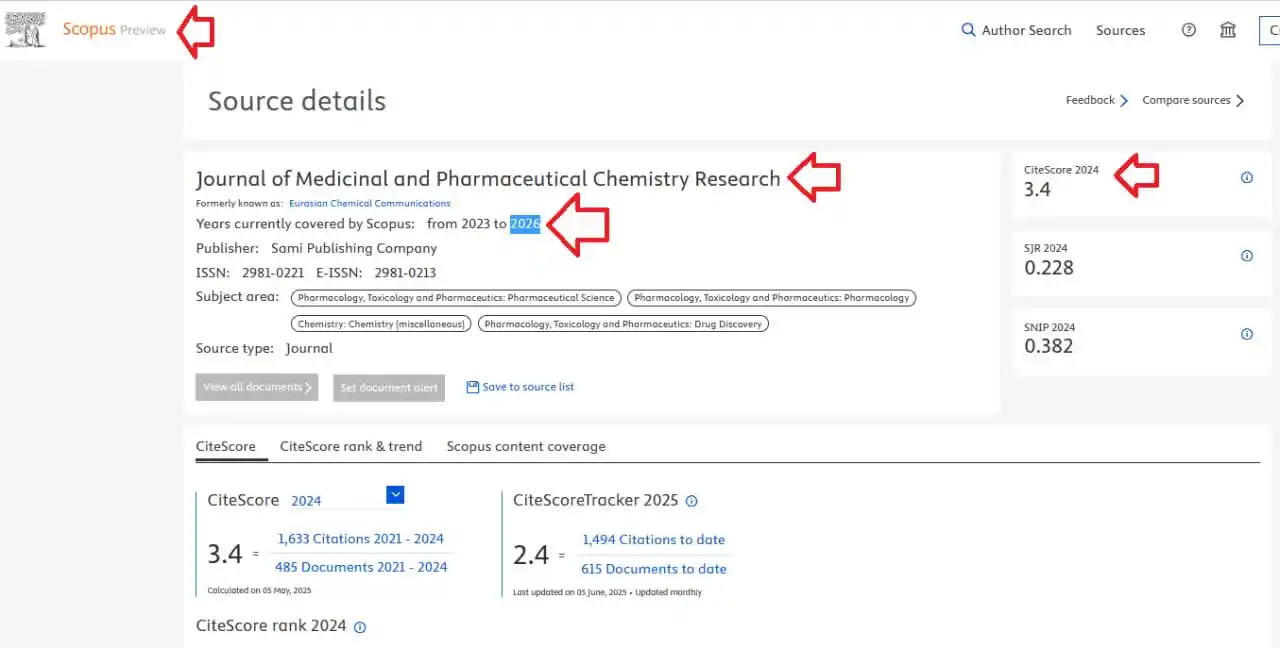The width and height of the screenshot is (1280, 648).
Task: Click the journal title text
Action: [x=488, y=179]
